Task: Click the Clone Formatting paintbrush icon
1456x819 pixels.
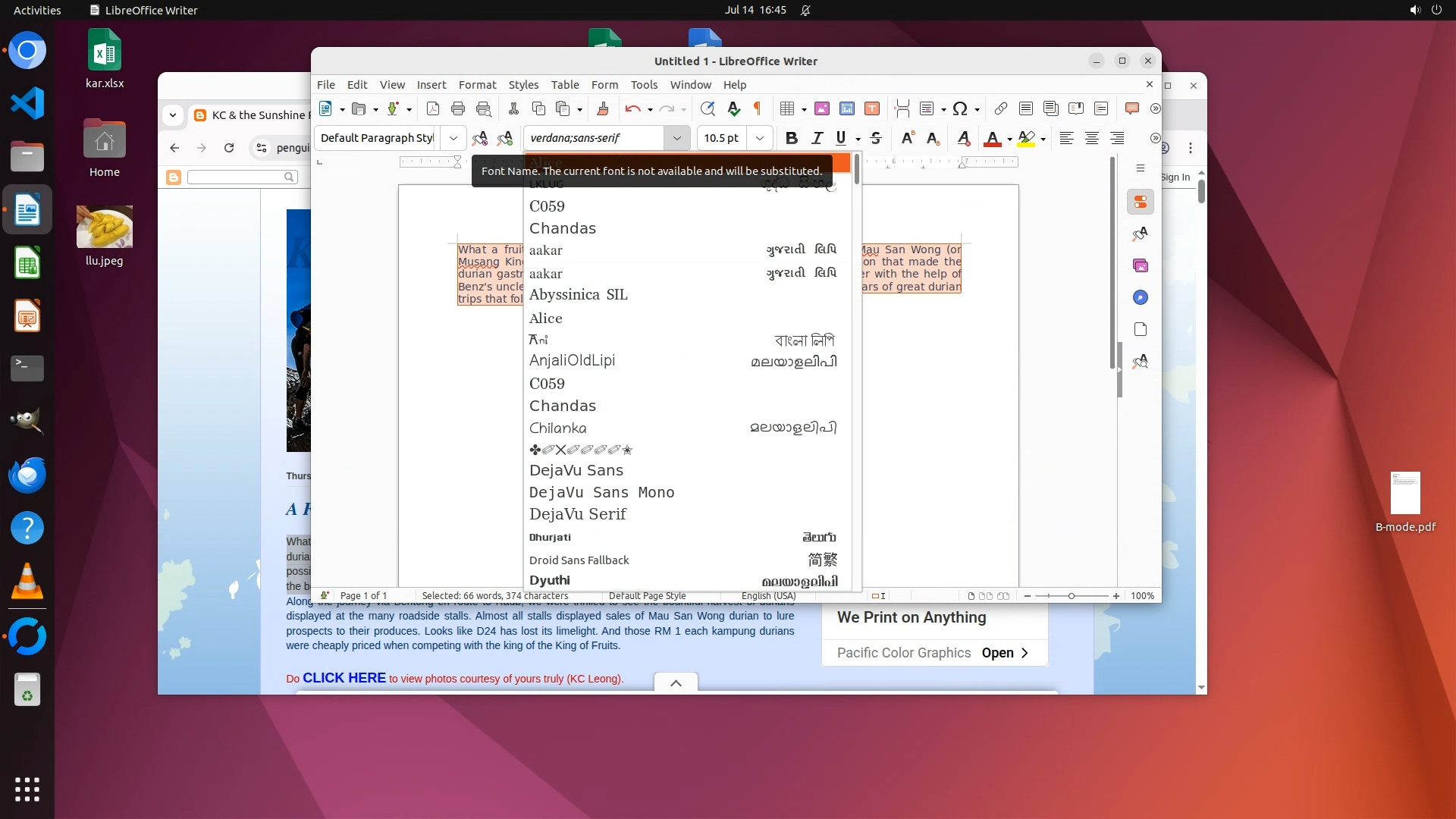Action: [603, 108]
